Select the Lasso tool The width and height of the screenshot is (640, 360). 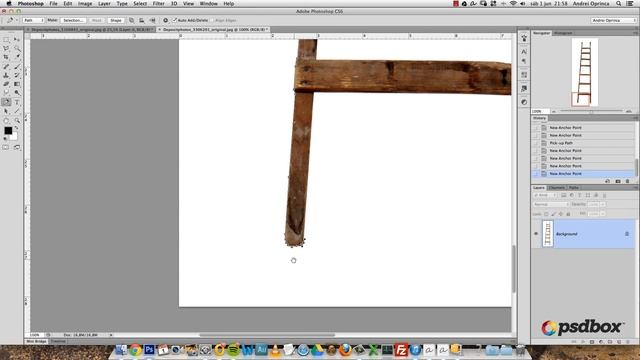pos(6,49)
